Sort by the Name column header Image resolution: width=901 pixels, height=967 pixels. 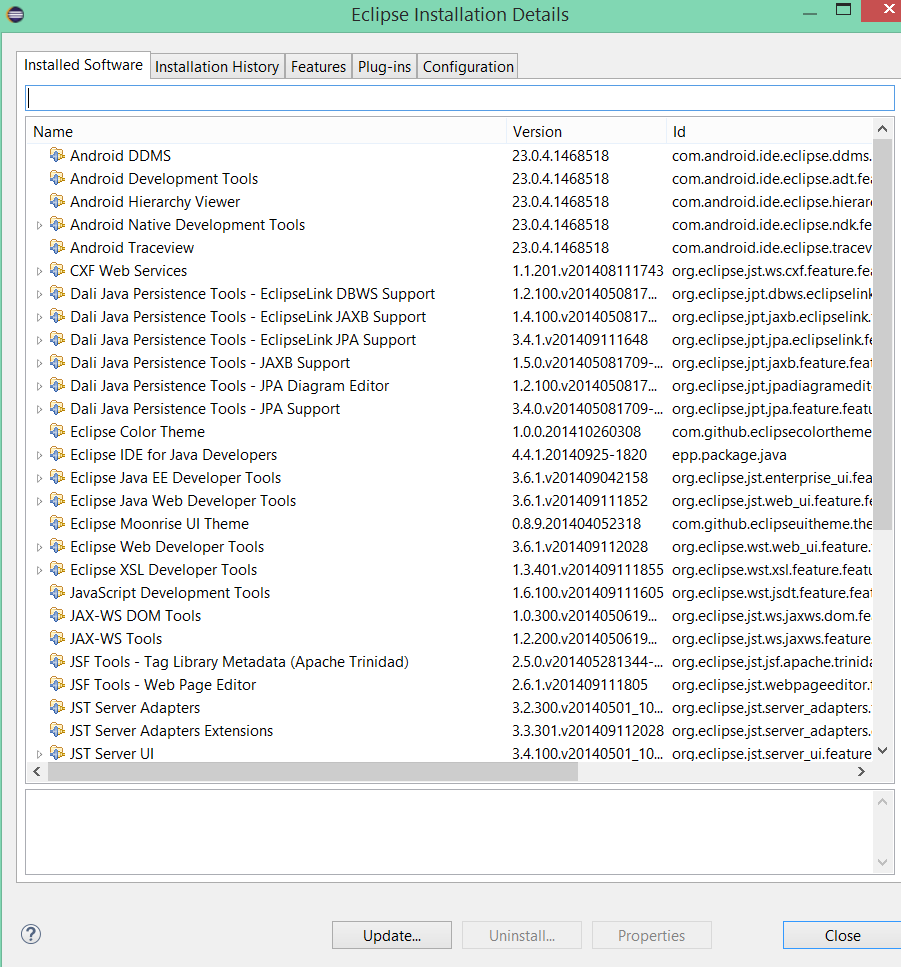coord(266,131)
